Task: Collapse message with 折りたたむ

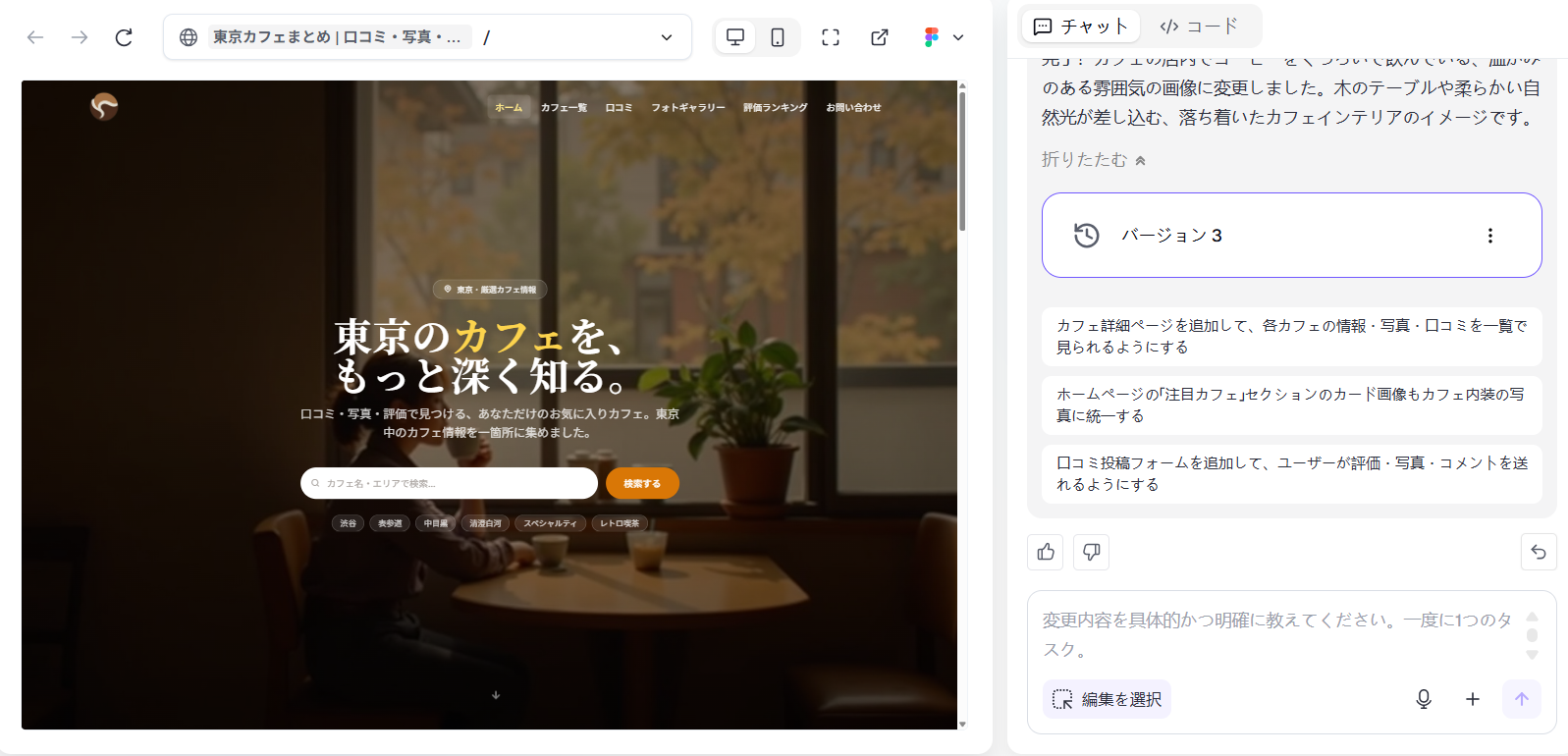Action: [x=1094, y=159]
